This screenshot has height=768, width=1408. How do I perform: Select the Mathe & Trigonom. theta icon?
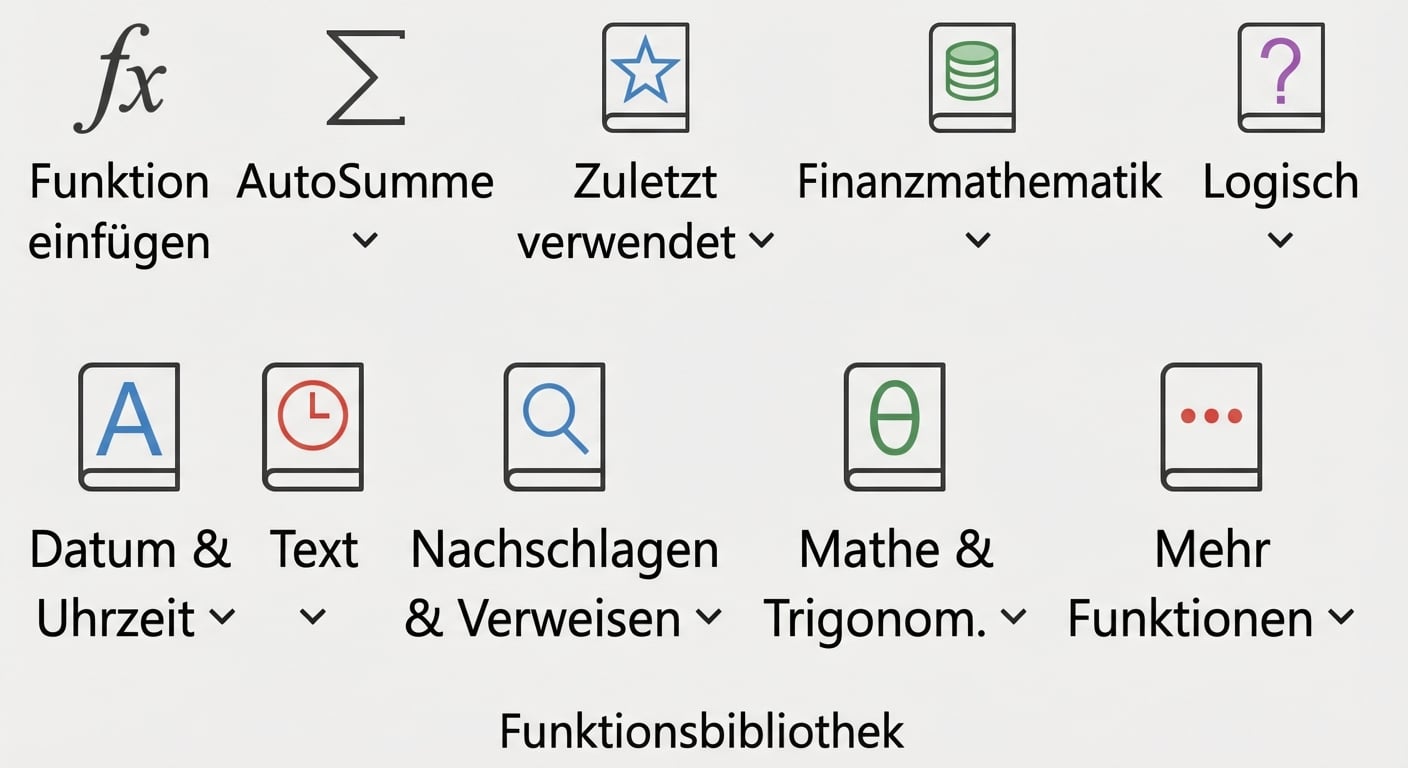(894, 425)
